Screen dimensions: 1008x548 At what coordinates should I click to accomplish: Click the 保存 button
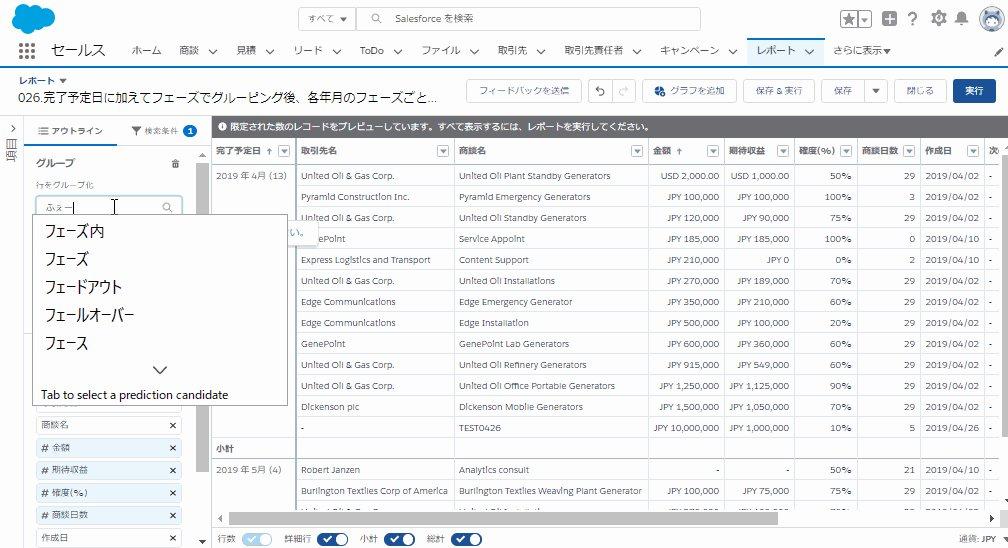pos(843,91)
